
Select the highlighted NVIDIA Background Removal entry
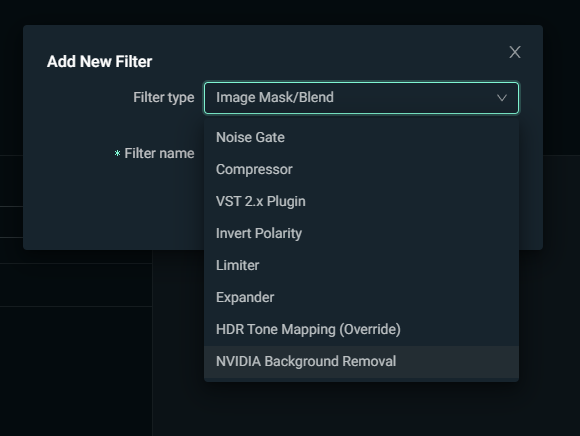361,361
